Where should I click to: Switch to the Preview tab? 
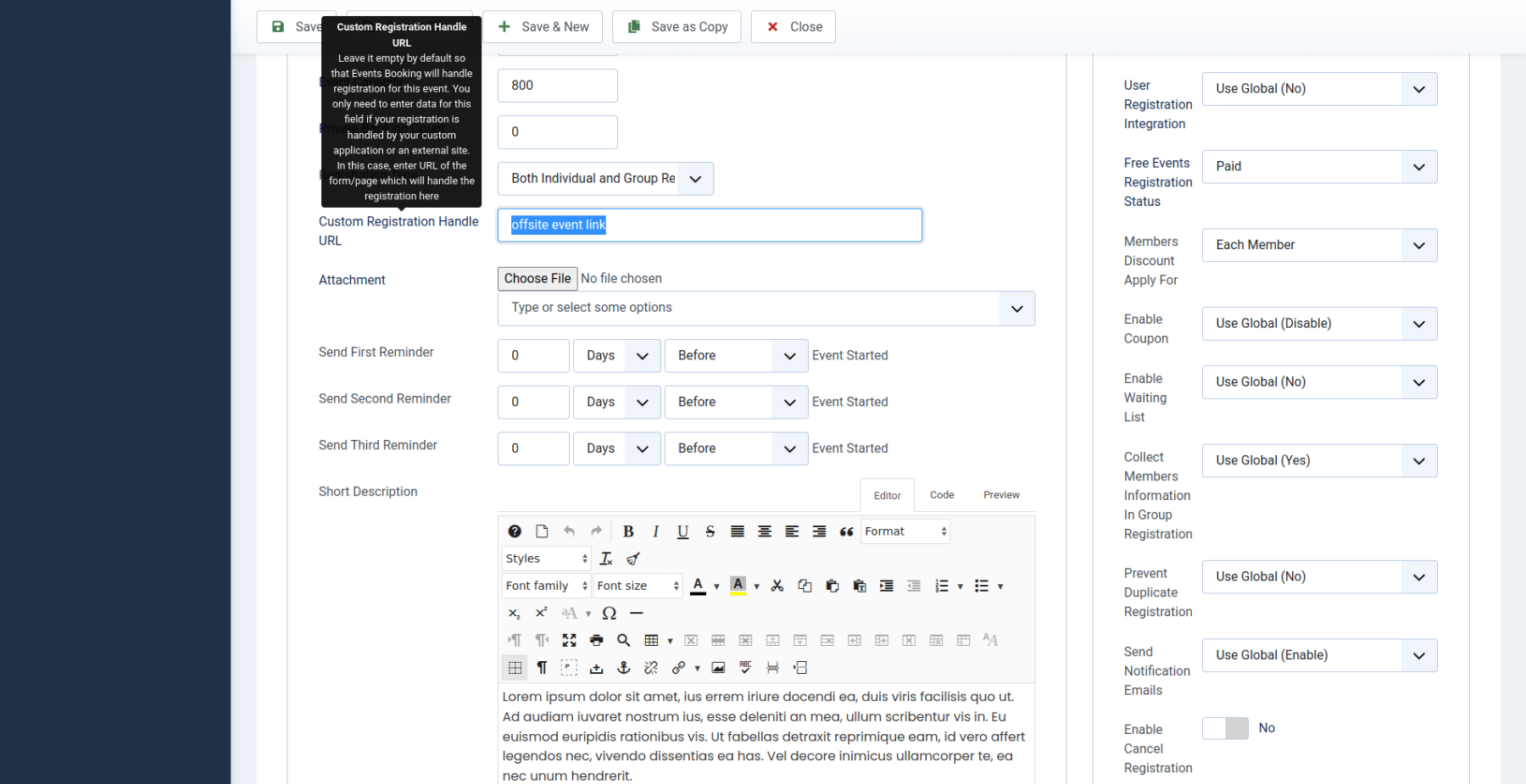1001,495
